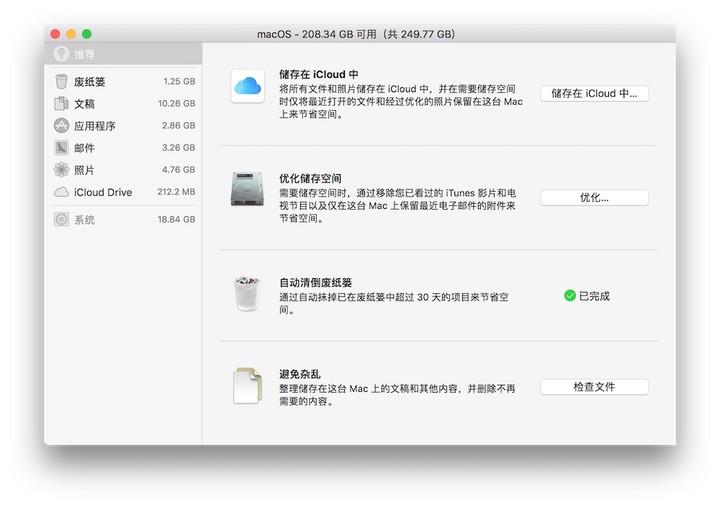Click the 推荐 lightbulb icon in sidebar
This screenshot has height=508, width=720.
pyautogui.click(x=62, y=54)
